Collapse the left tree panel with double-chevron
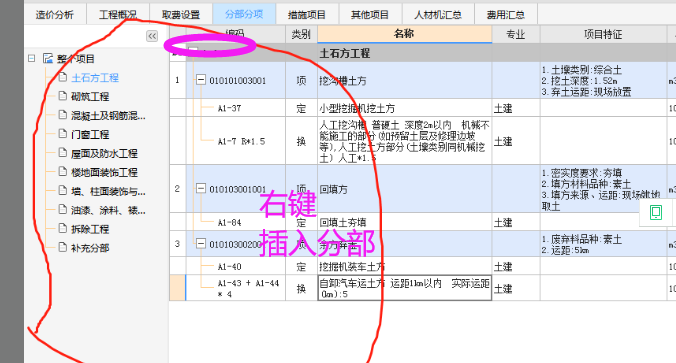 tap(152, 36)
